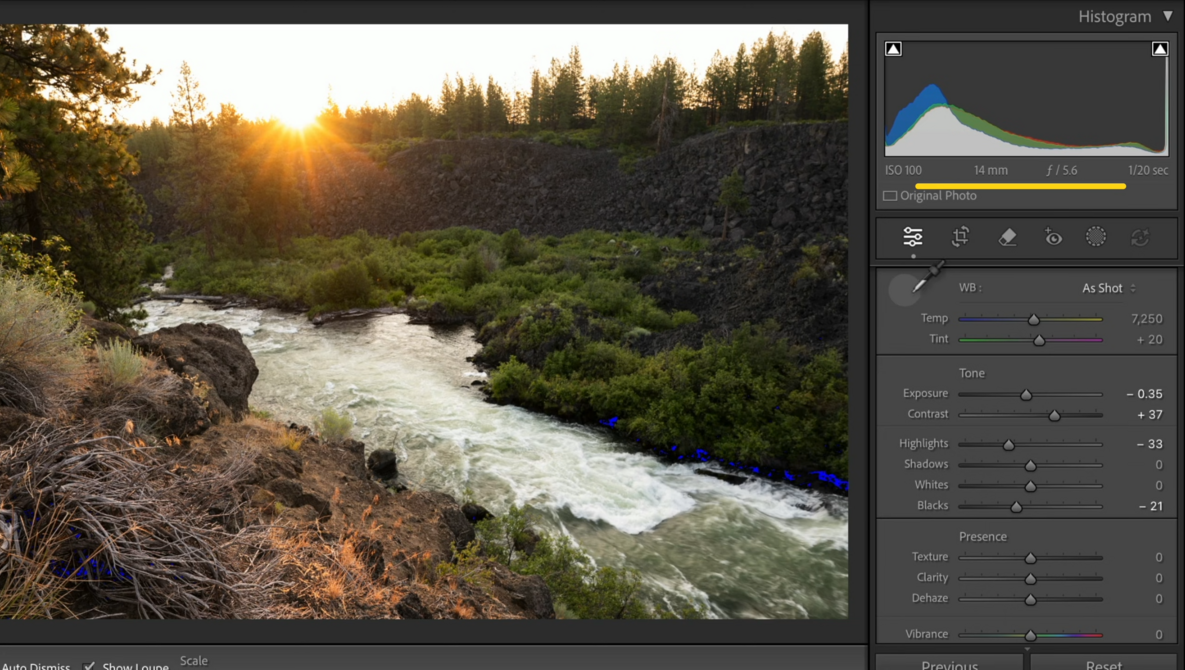Click the Presence section header
Viewport: 1185px width, 670px height.
983,536
